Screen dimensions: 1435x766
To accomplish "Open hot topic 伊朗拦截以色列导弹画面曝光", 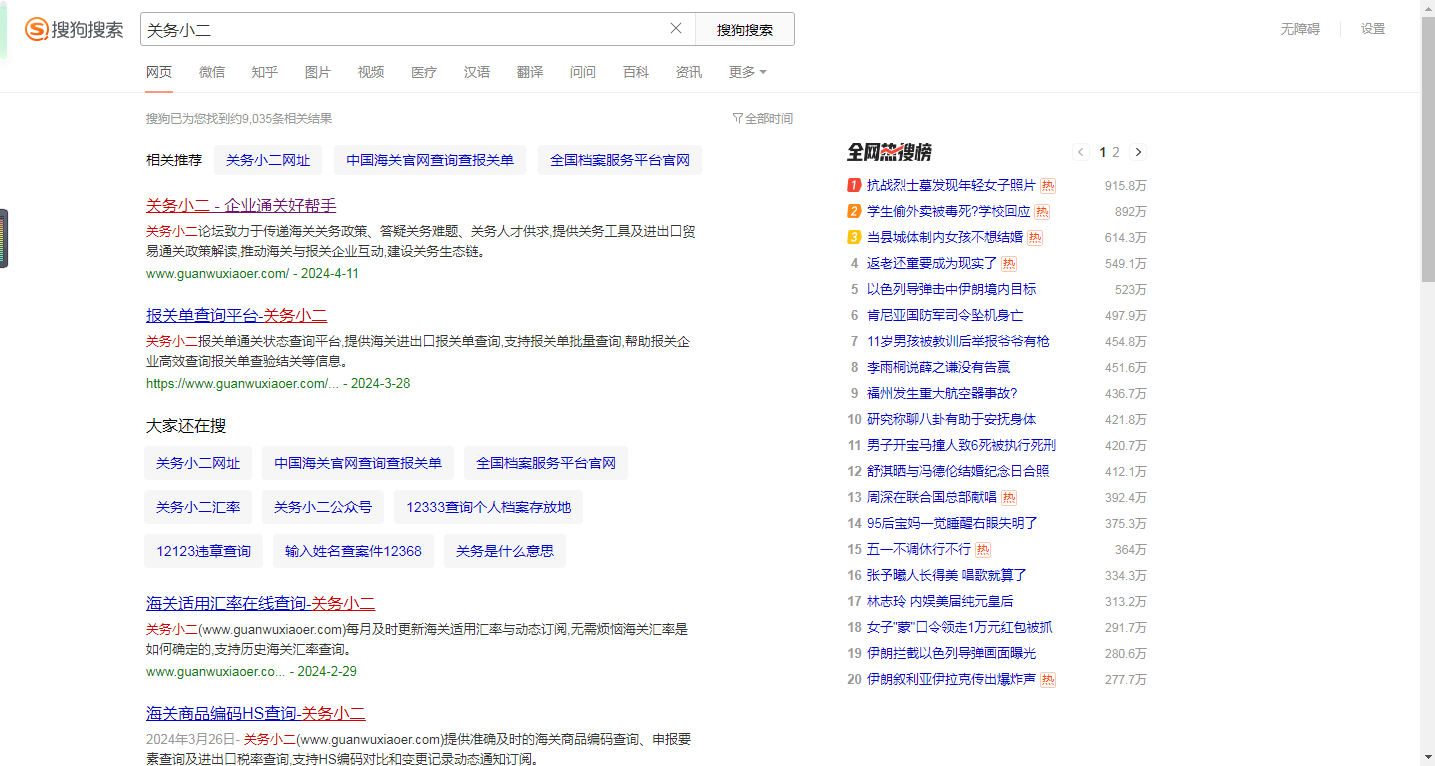I will coord(951,653).
